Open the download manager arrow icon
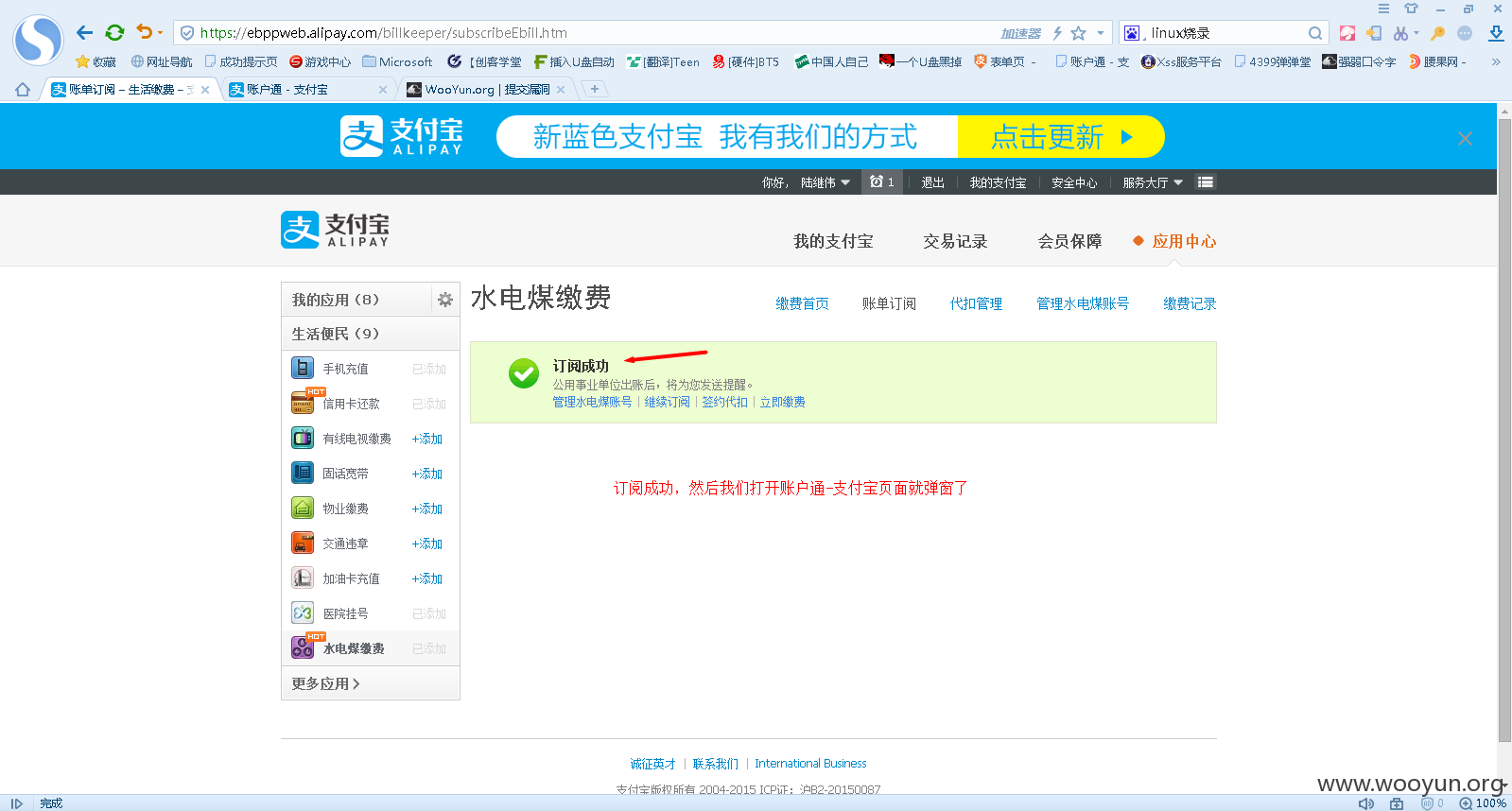 coord(1496,33)
